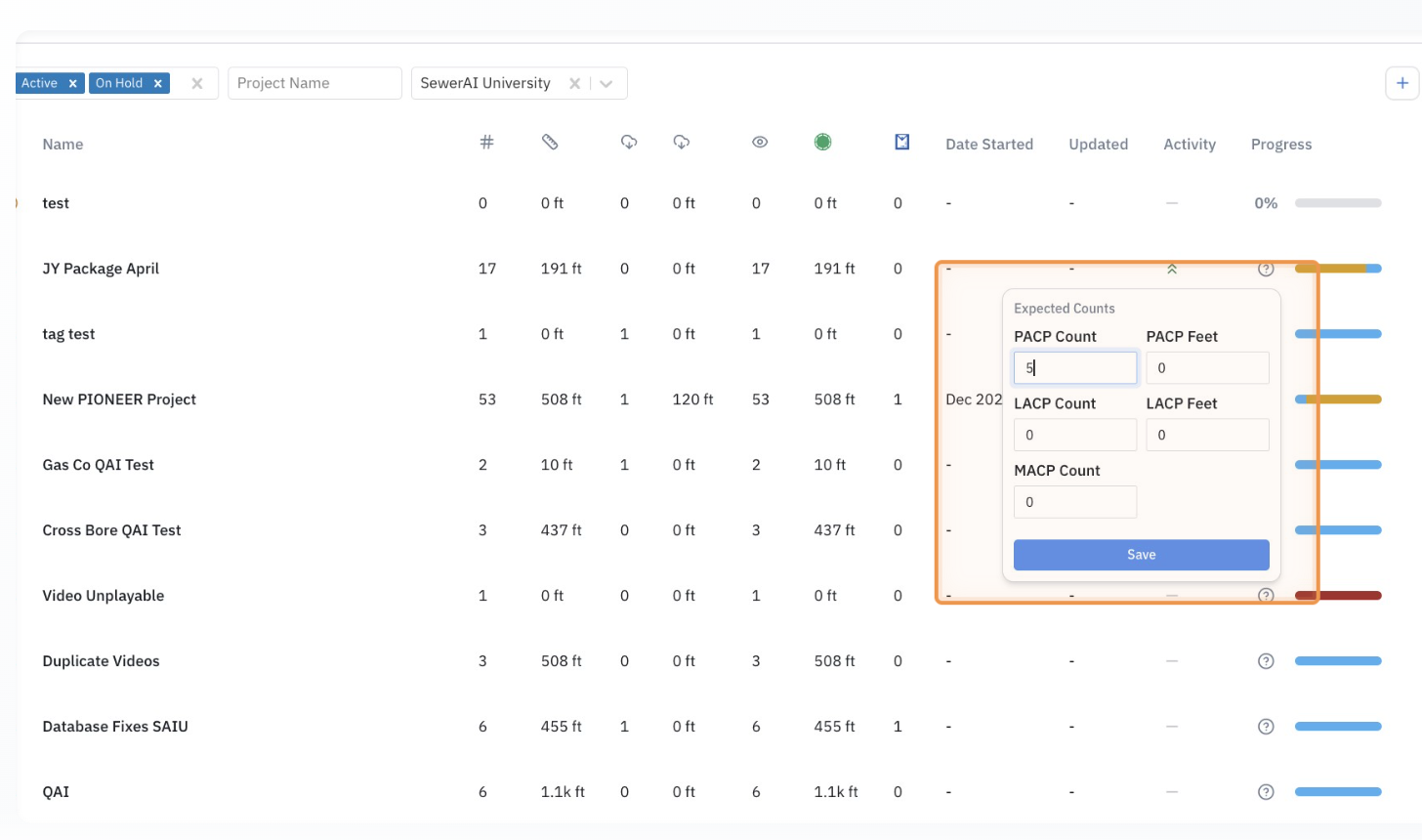Open the SewerAI University dropdown arrow

pyautogui.click(x=606, y=84)
